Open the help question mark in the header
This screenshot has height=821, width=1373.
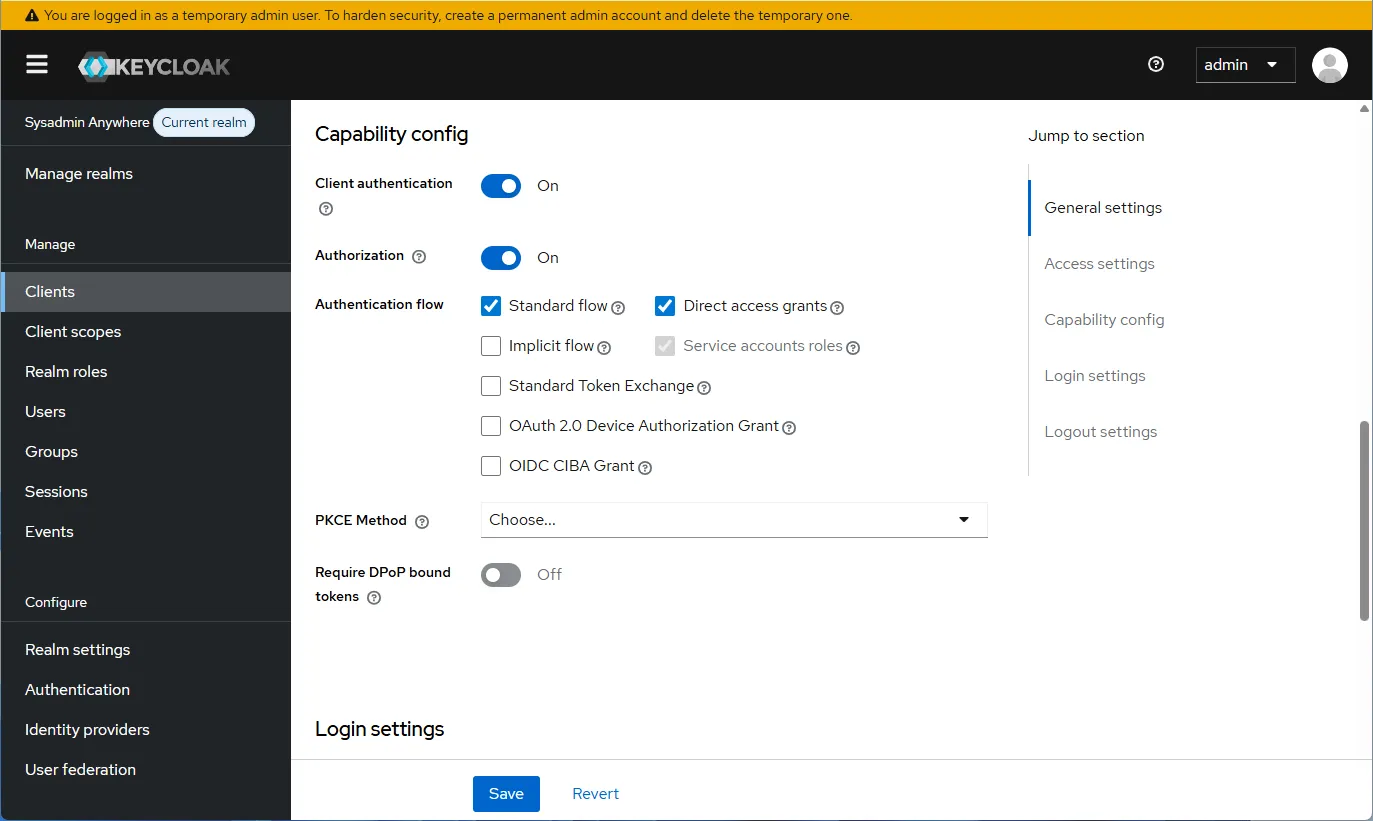(1155, 64)
